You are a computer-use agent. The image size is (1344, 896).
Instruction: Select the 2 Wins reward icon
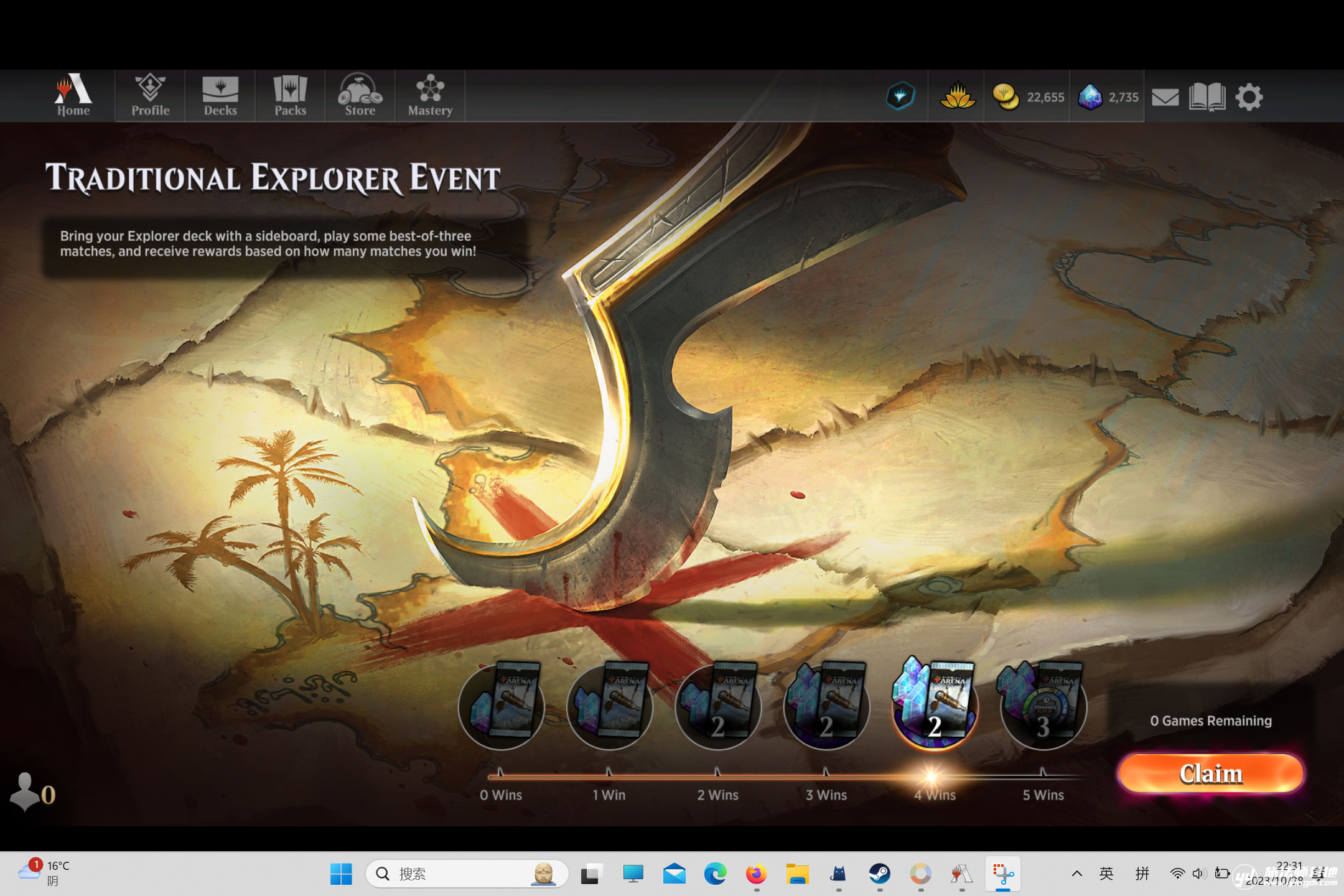click(x=718, y=706)
